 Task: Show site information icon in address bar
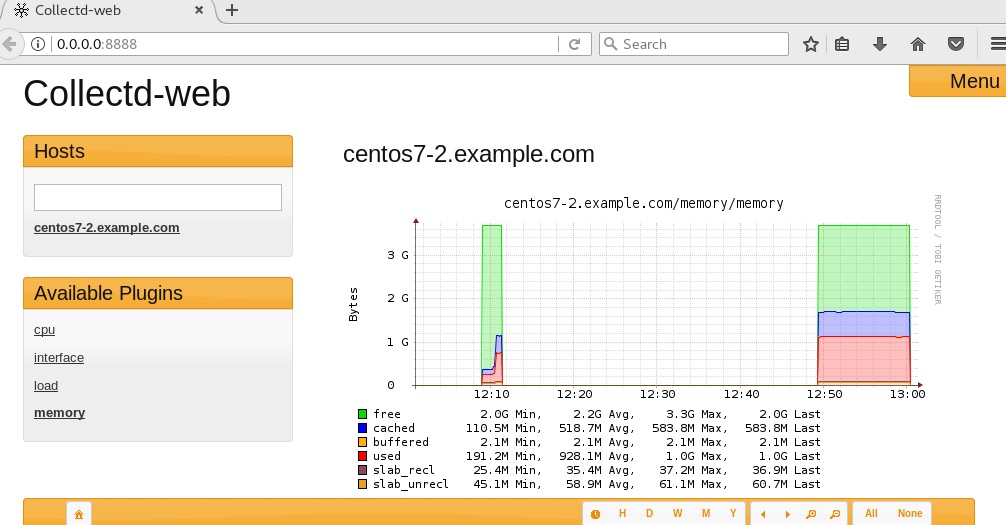click(x=38, y=44)
